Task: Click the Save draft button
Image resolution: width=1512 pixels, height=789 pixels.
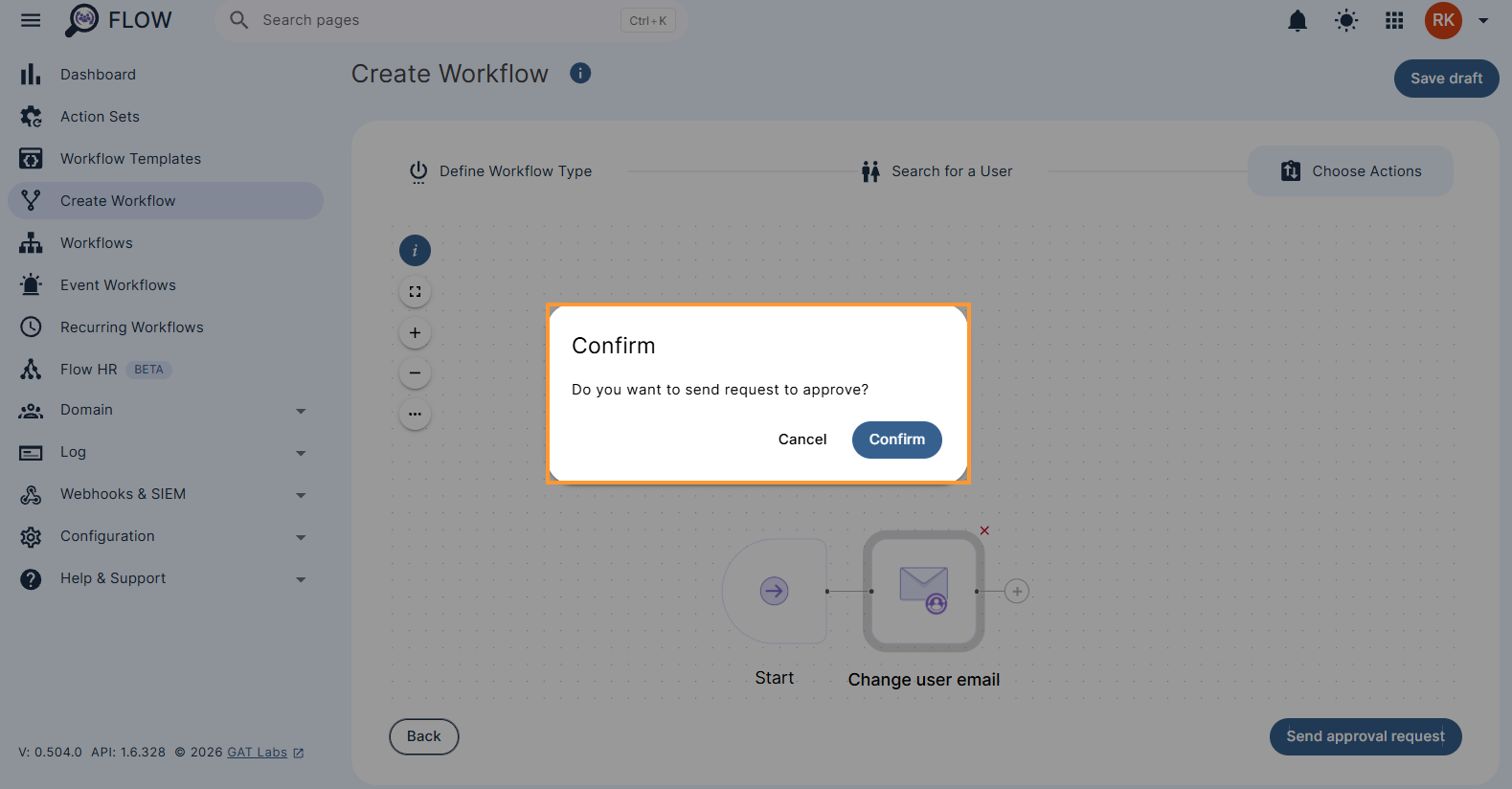Action: pyautogui.click(x=1446, y=79)
